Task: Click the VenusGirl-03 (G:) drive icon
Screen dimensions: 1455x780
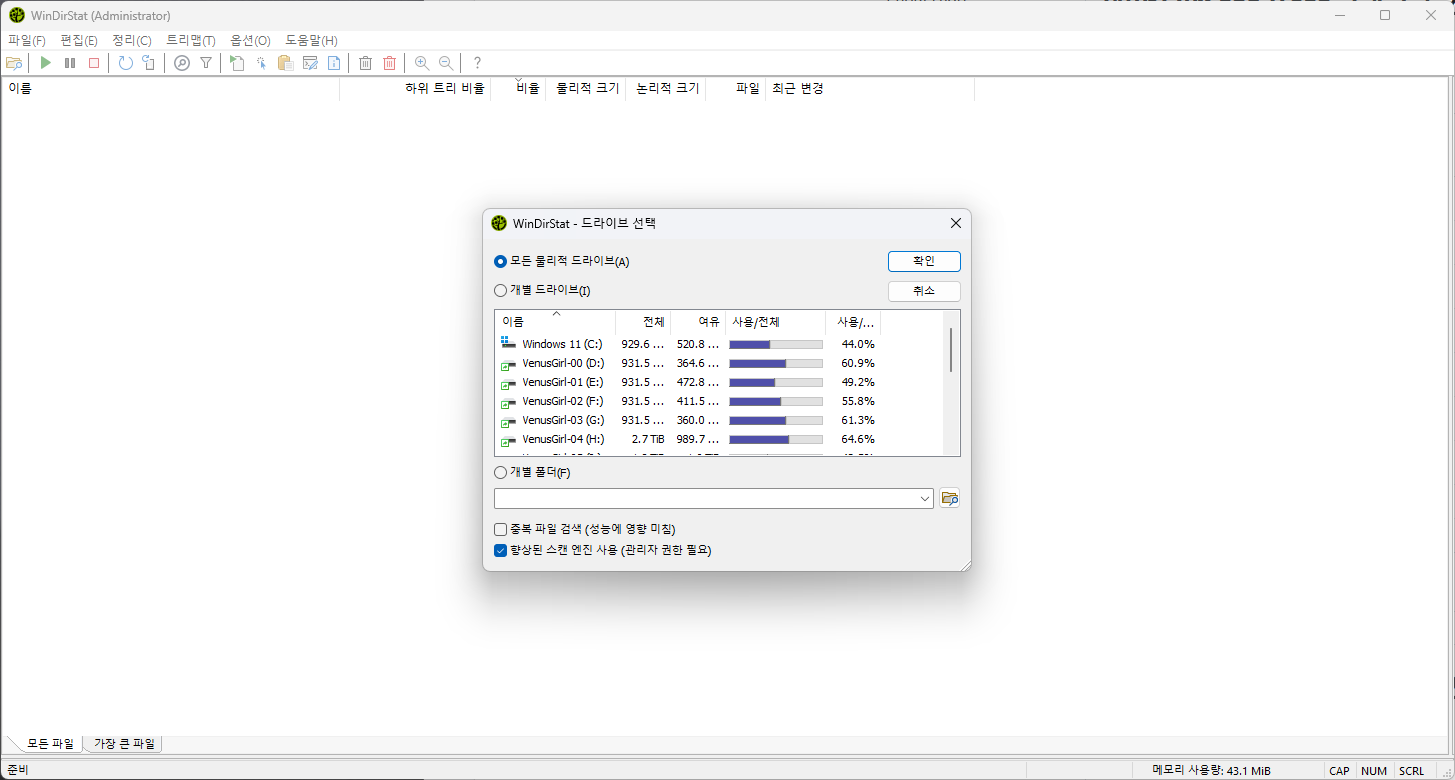Action: tap(508, 420)
